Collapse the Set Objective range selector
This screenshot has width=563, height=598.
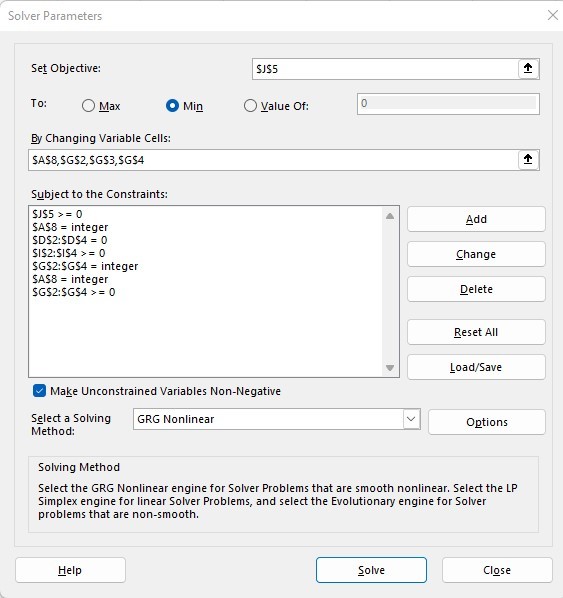tap(528, 69)
